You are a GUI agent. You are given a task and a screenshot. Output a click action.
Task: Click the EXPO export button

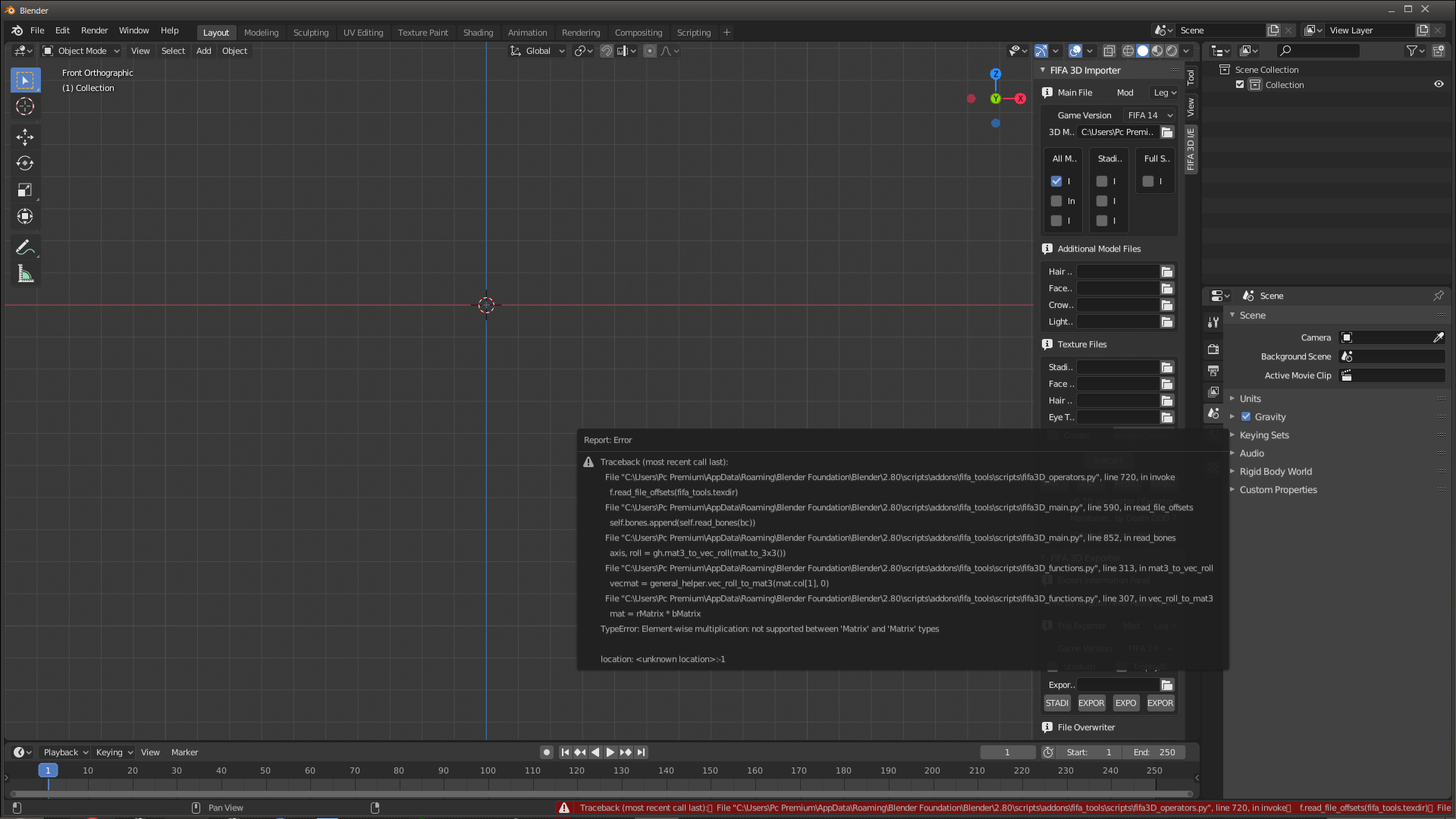pos(1126,703)
